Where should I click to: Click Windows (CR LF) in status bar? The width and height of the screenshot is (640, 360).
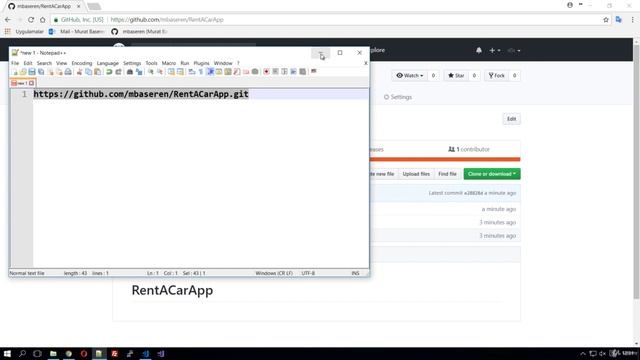click(x=274, y=273)
